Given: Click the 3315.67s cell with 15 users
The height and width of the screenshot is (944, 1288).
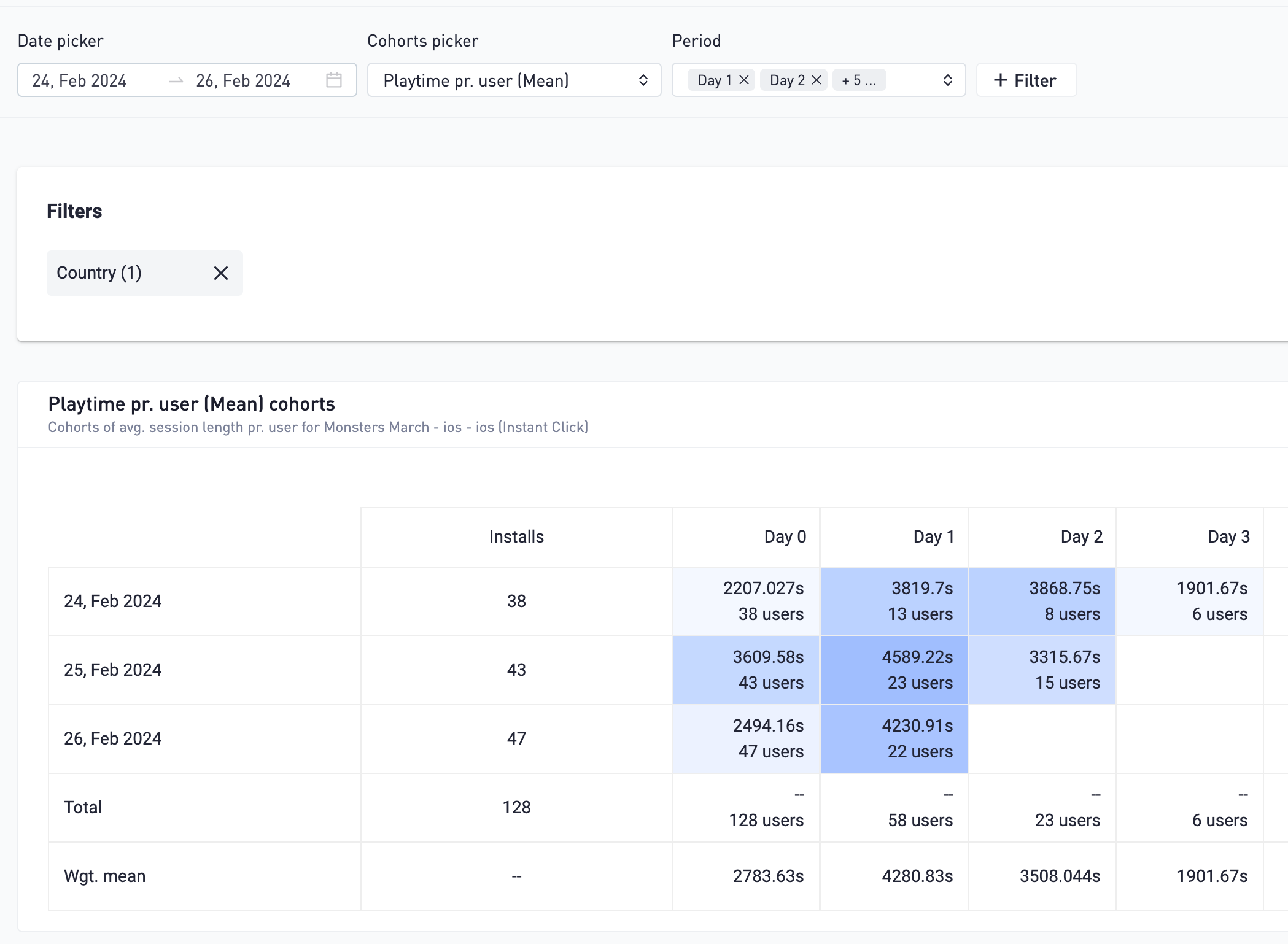Looking at the screenshot, I should coord(1042,670).
